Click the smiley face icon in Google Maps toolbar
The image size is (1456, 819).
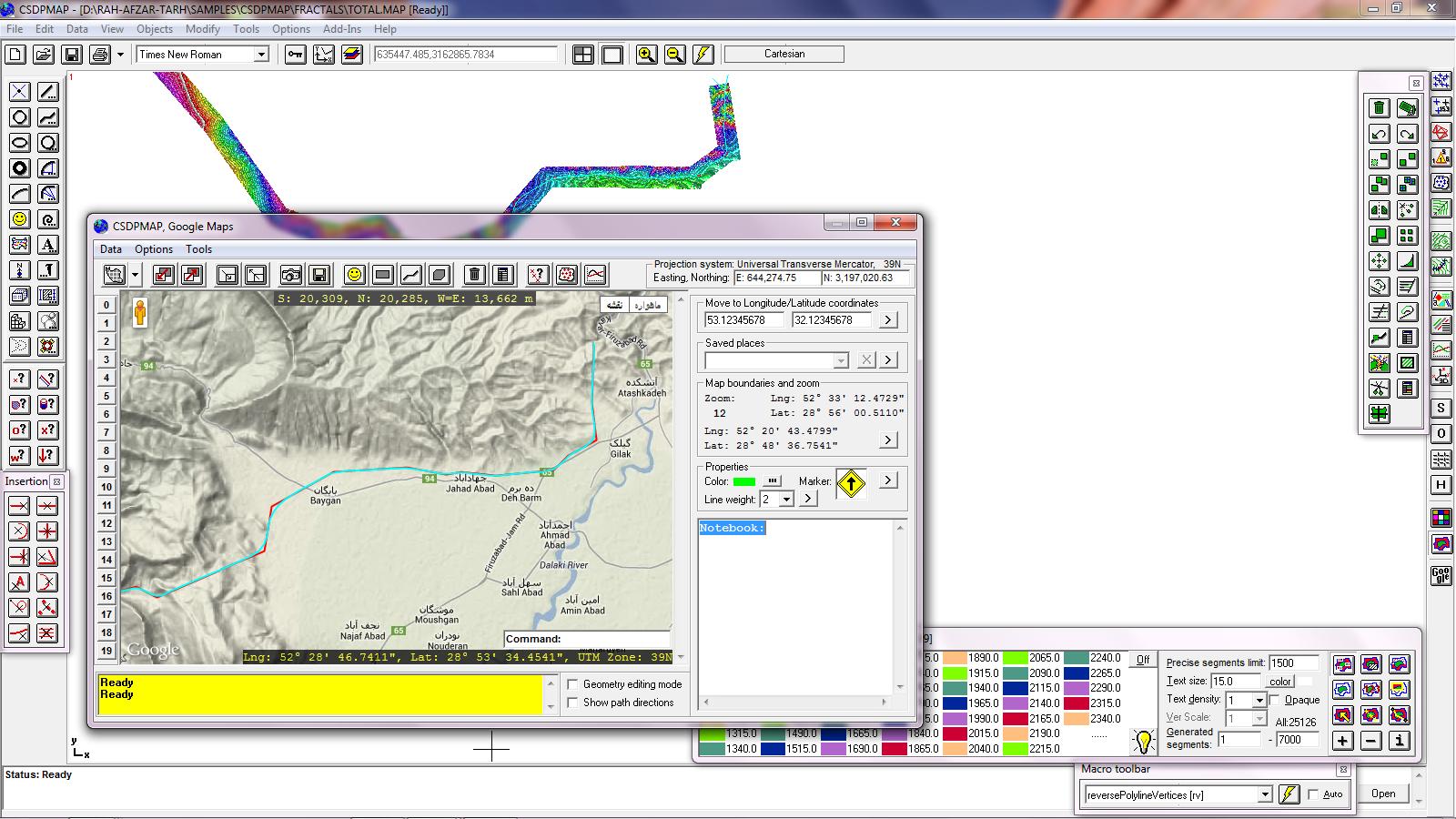click(x=355, y=275)
